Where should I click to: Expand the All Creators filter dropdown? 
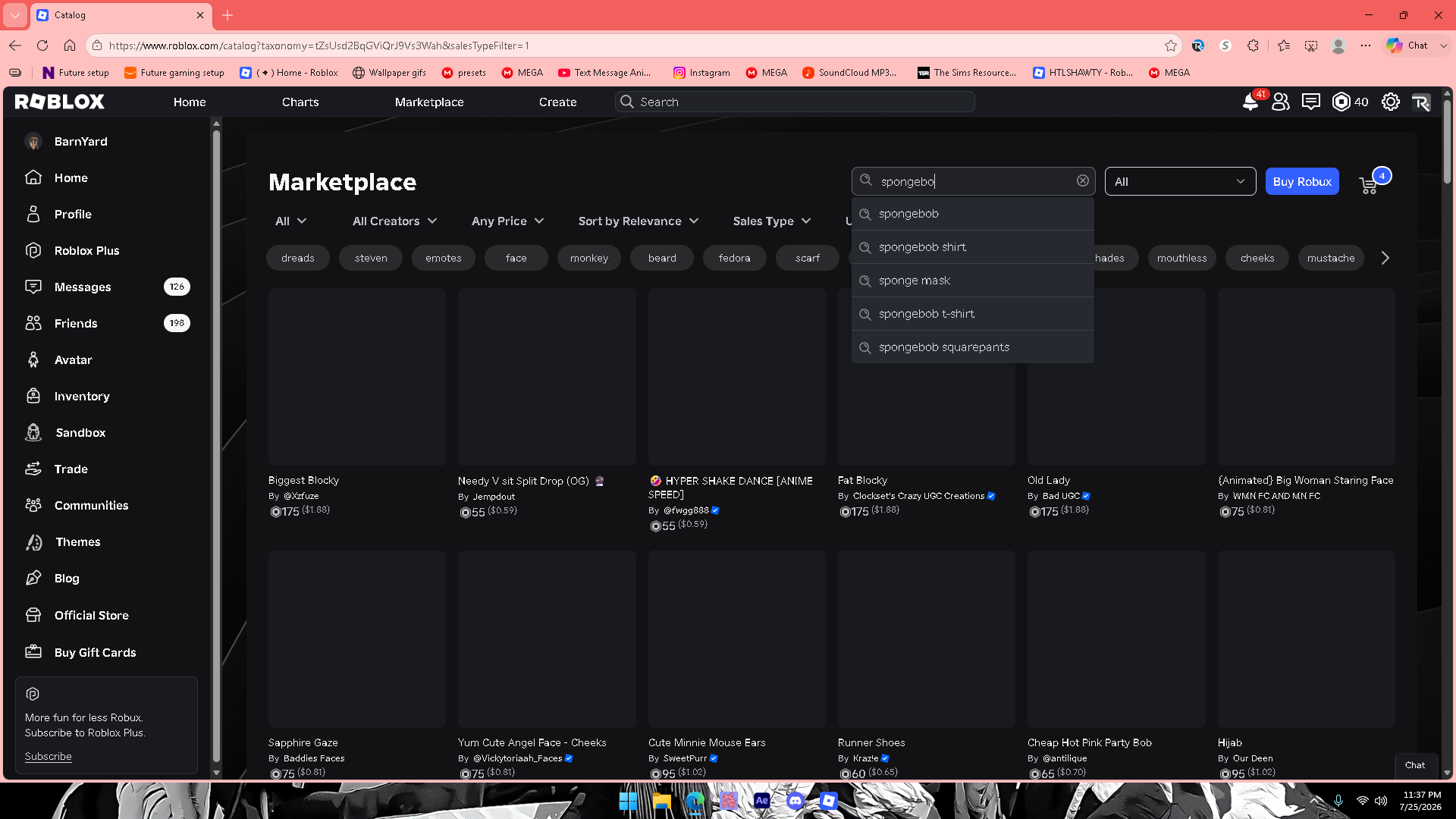pyautogui.click(x=394, y=221)
